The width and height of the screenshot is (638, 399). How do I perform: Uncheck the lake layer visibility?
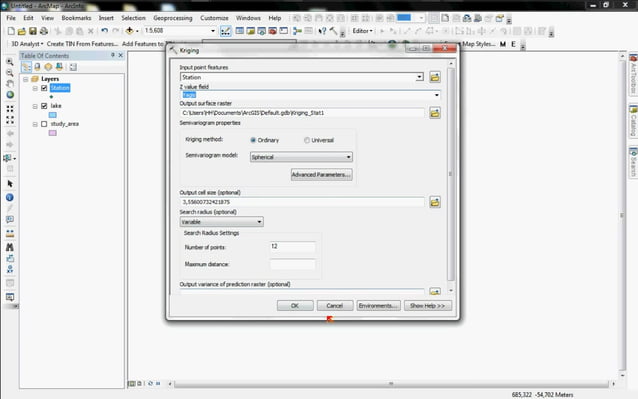click(x=44, y=106)
